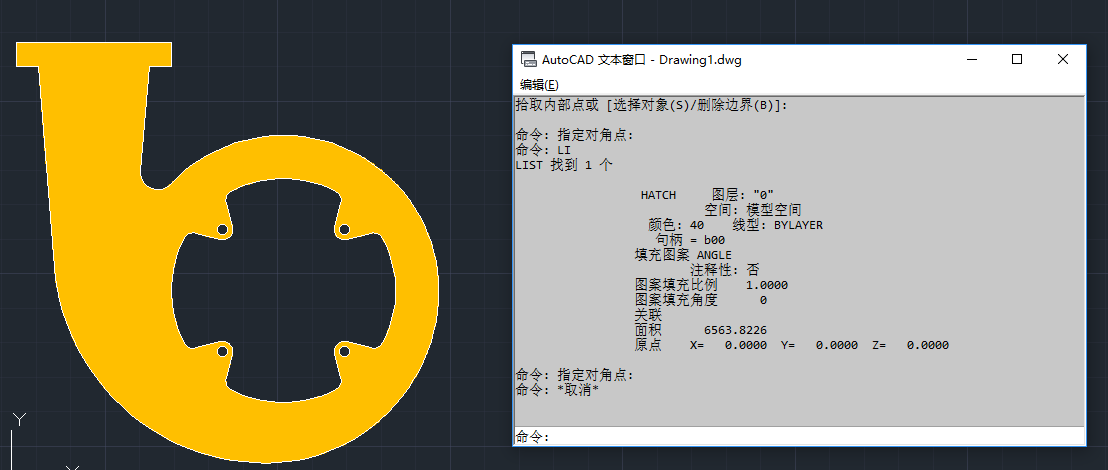Click the rectangular flange atop the hatch
The width and height of the screenshot is (1108, 470).
click(93, 54)
